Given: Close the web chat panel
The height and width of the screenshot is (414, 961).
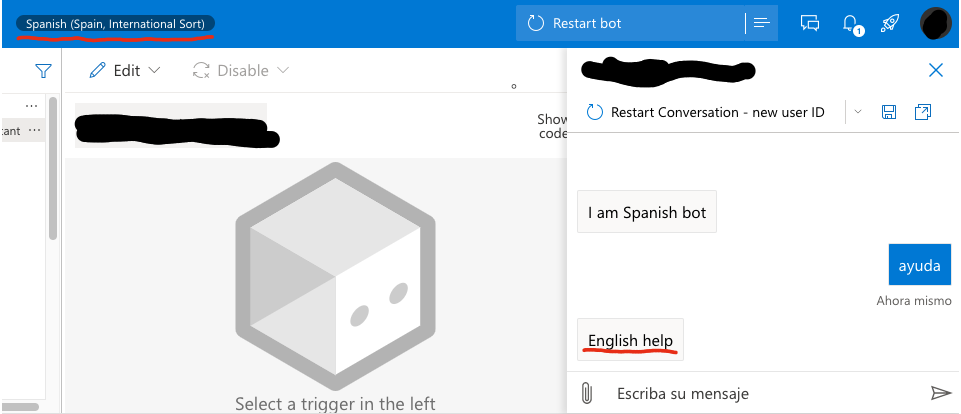Looking at the screenshot, I should coord(936,70).
